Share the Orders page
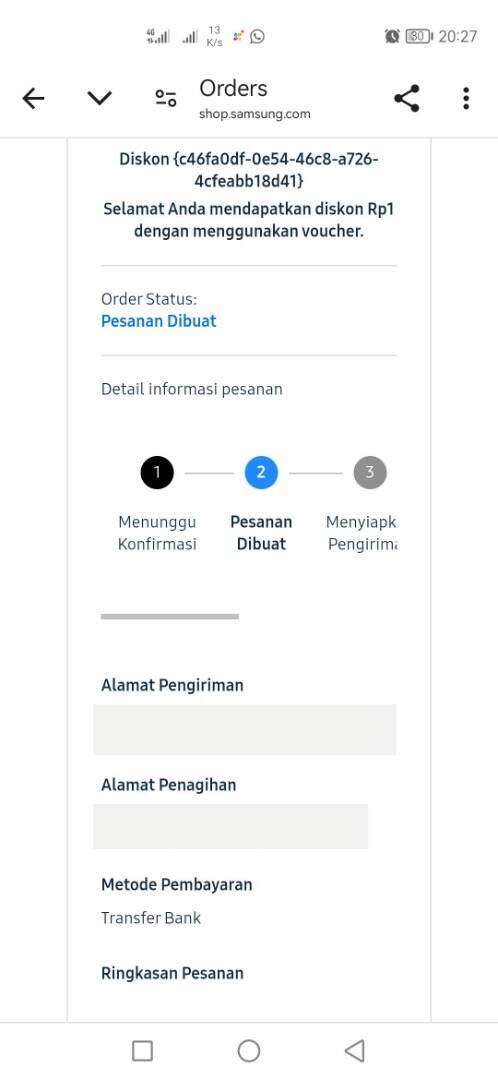498x1080 pixels. click(407, 98)
